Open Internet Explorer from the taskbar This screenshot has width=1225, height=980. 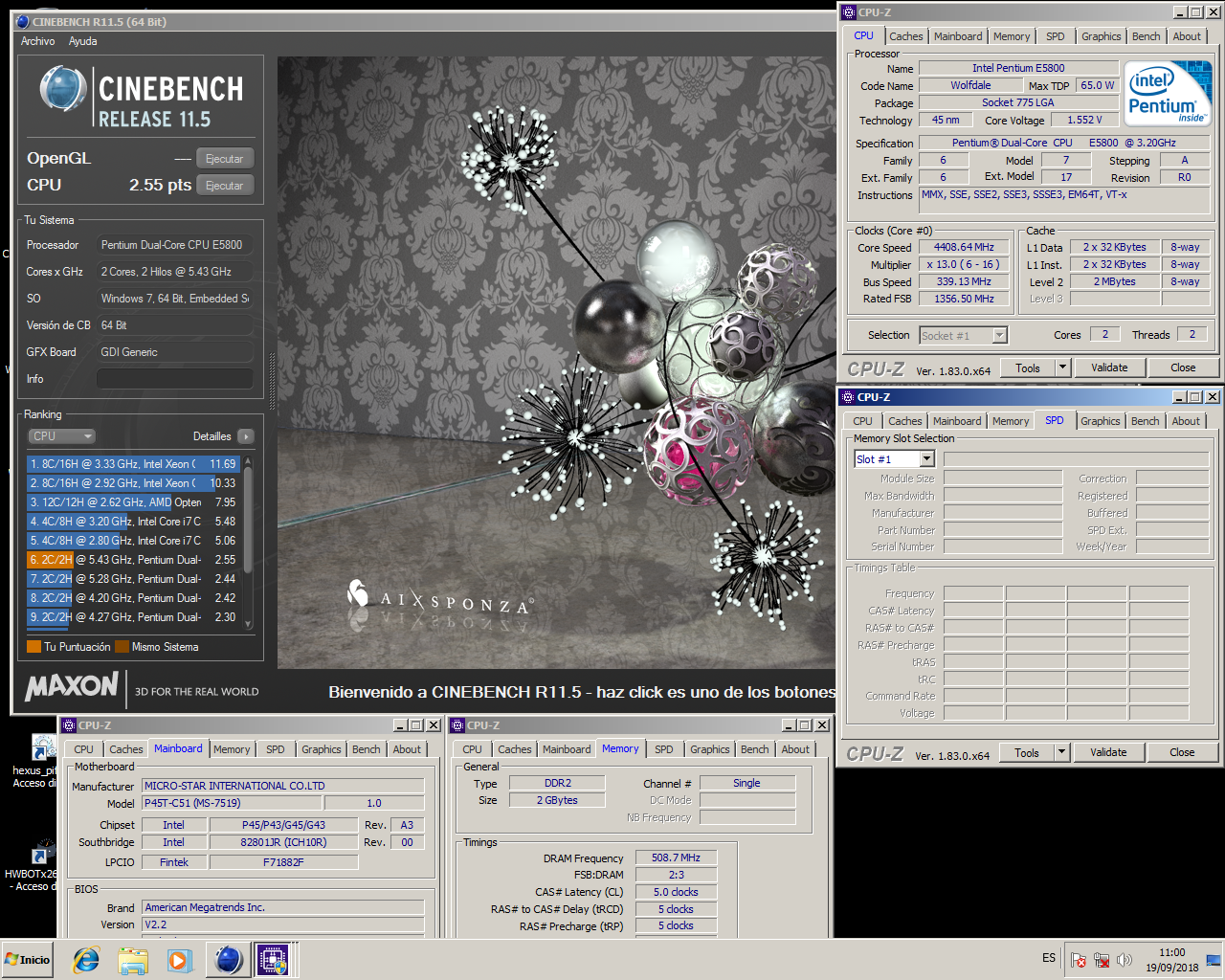point(86,959)
